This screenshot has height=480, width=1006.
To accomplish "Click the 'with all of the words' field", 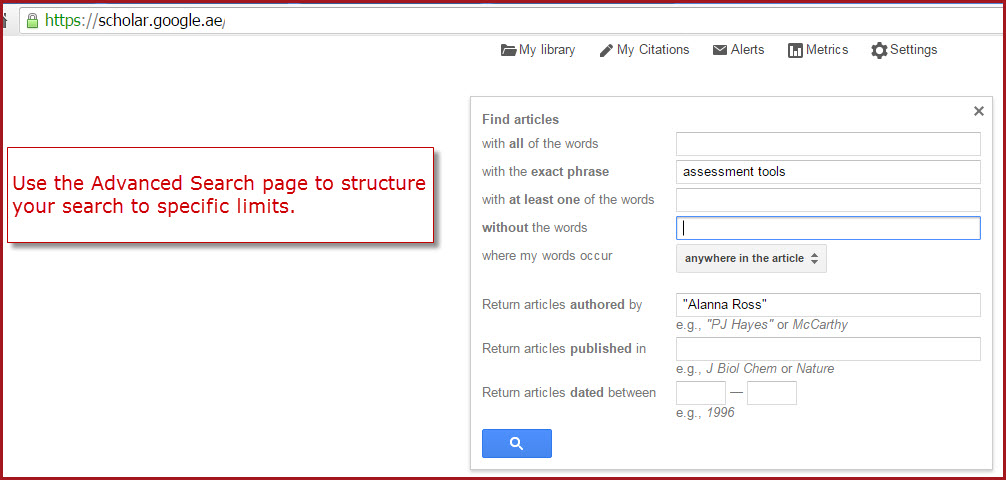I will coord(828,144).
